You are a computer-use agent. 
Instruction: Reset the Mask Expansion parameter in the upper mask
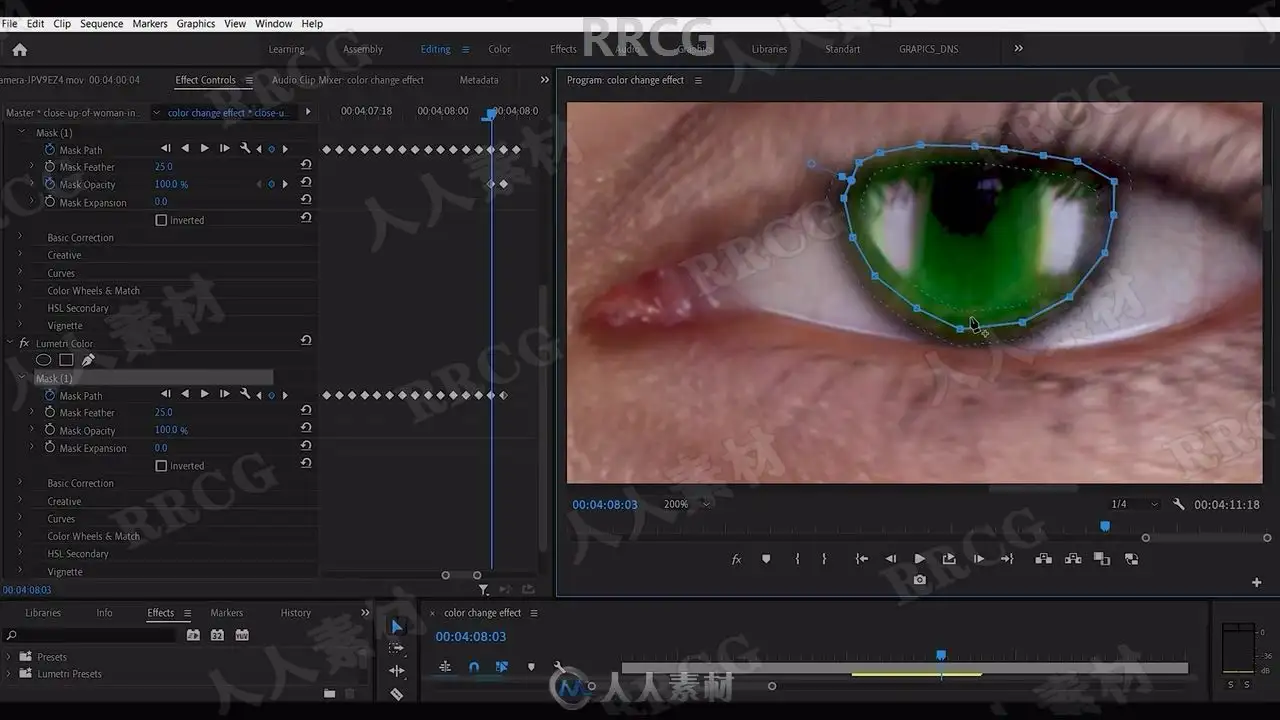306,201
